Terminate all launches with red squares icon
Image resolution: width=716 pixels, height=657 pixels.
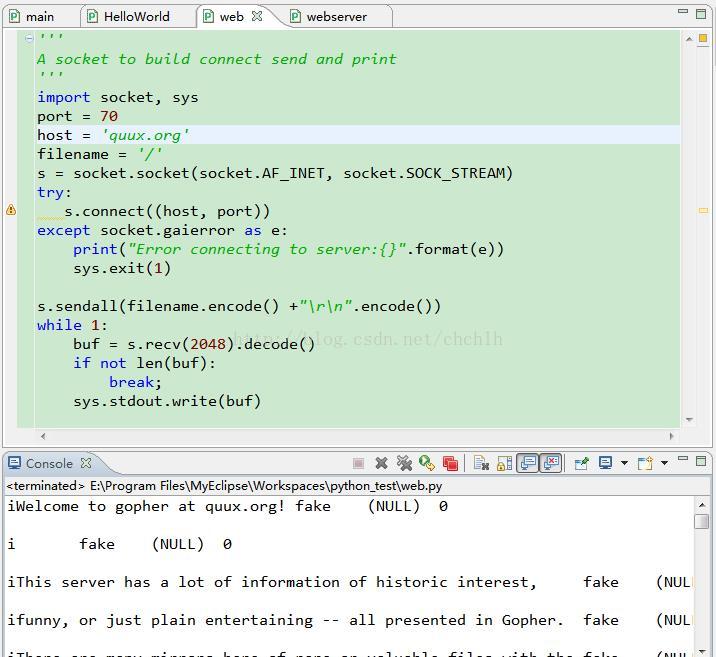450,464
